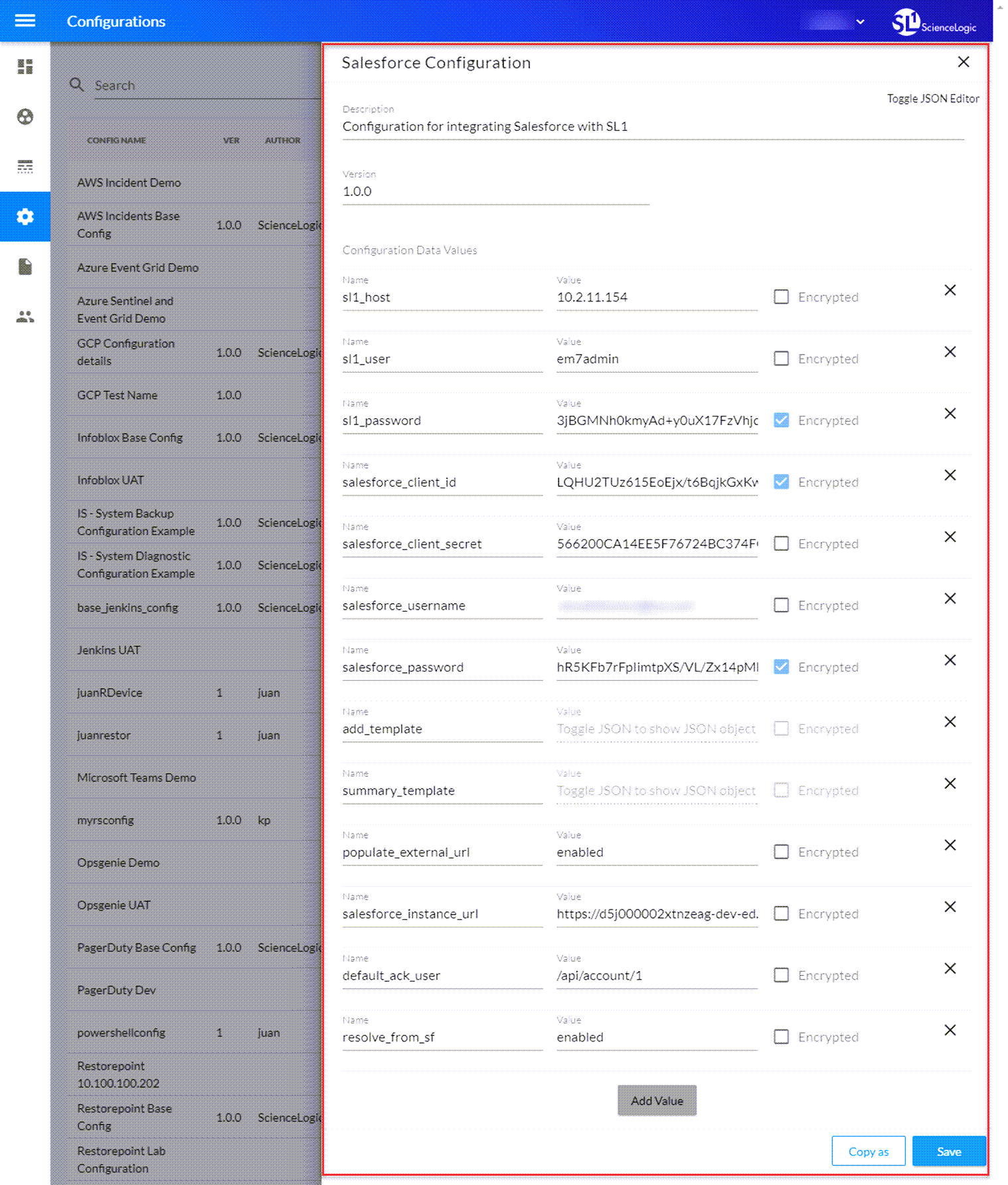Delete the resolve_from_sf value row
Image resolution: width=1008 pixels, height=1185 pixels.
pos(950,1030)
